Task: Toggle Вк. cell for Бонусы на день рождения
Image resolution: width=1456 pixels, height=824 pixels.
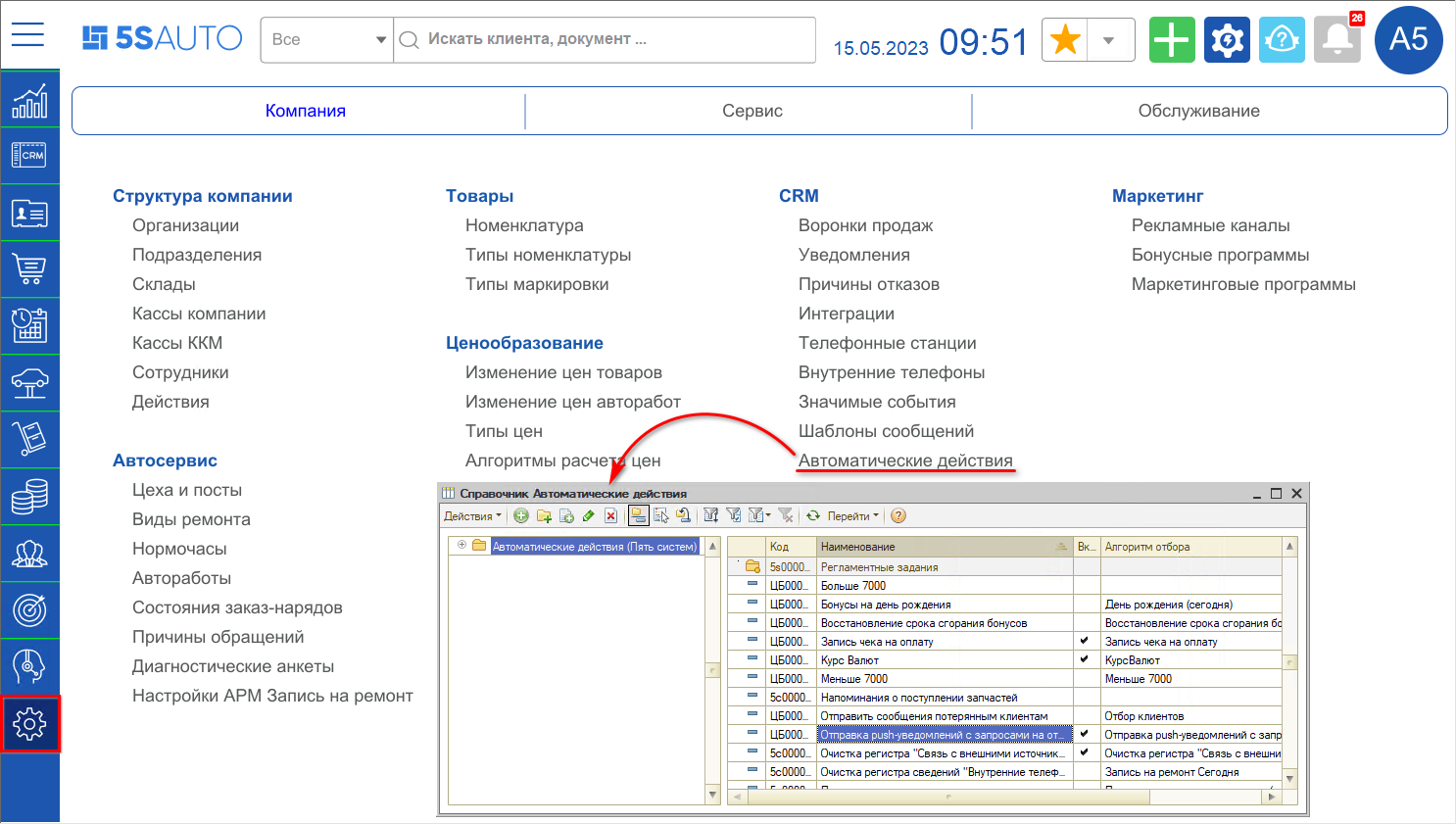Action: click(1088, 604)
